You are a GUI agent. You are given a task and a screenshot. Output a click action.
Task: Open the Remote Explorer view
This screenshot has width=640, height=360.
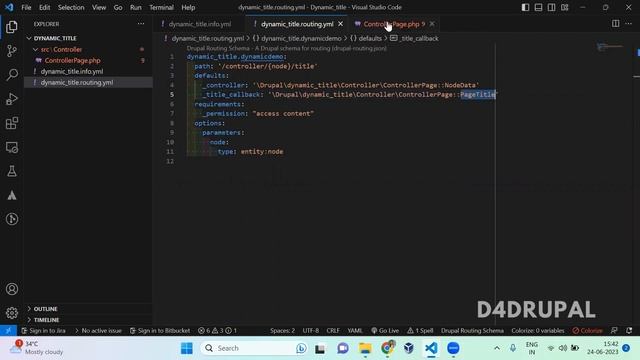click(x=12, y=147)
